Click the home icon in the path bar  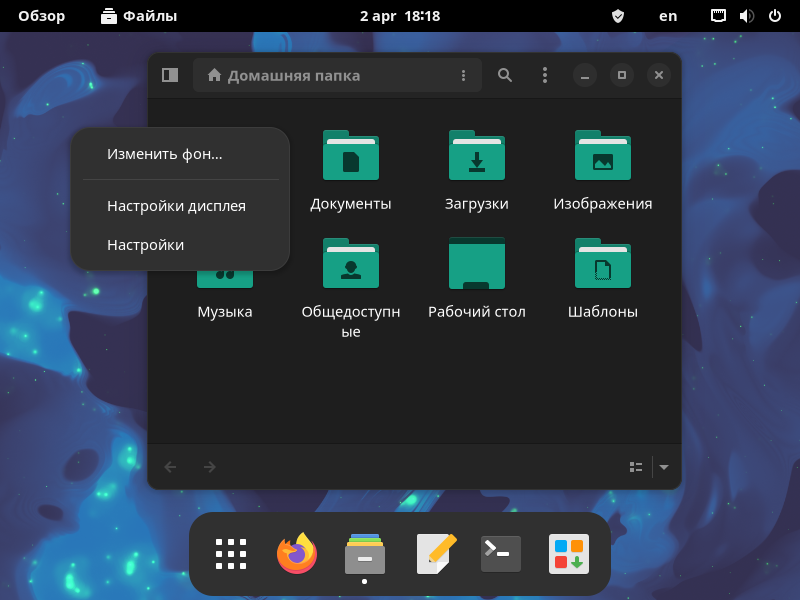coord(214,75)
